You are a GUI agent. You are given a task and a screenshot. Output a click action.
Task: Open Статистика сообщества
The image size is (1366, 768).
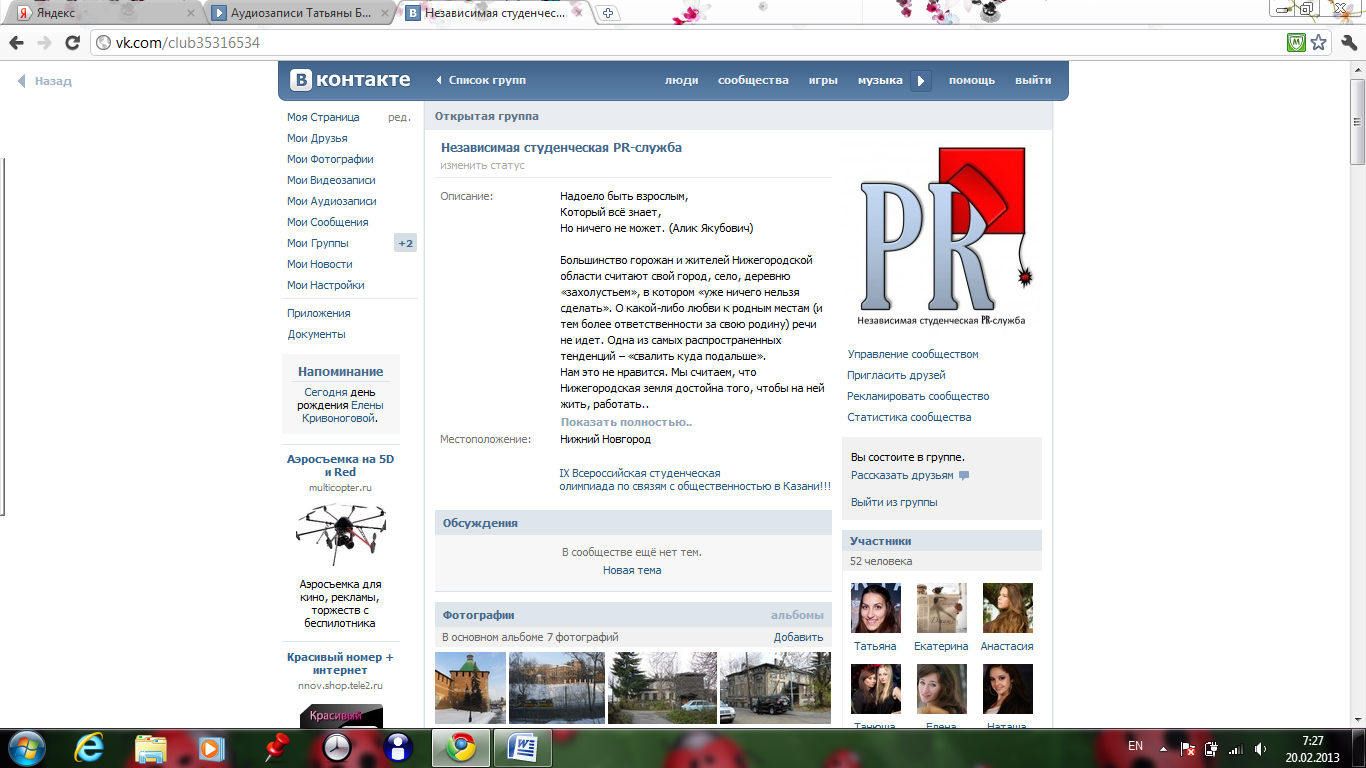(x=909, y=417)
